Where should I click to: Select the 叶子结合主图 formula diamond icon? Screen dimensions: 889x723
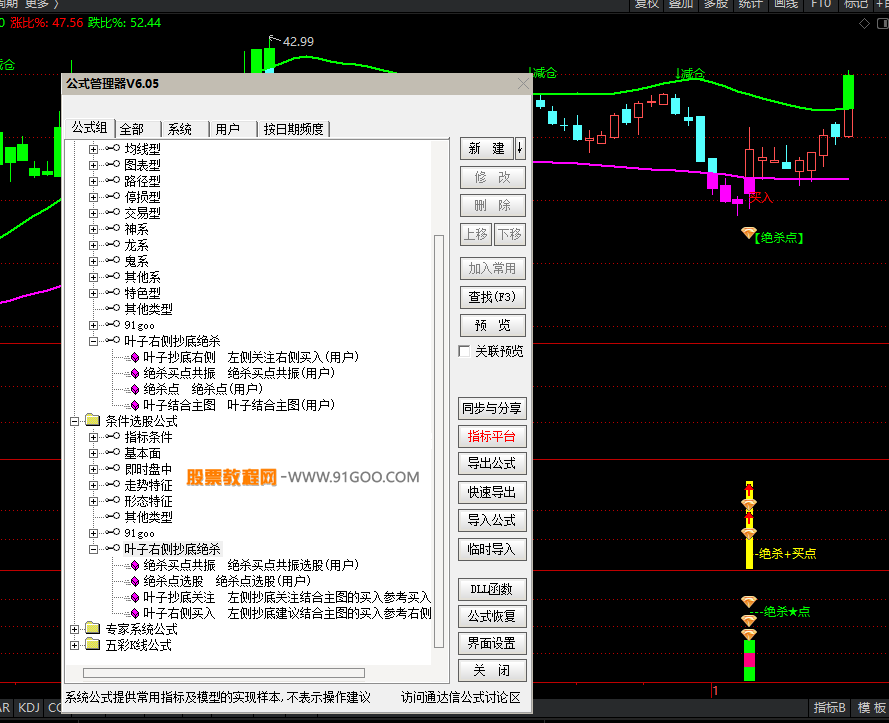[x=135, y=405]
